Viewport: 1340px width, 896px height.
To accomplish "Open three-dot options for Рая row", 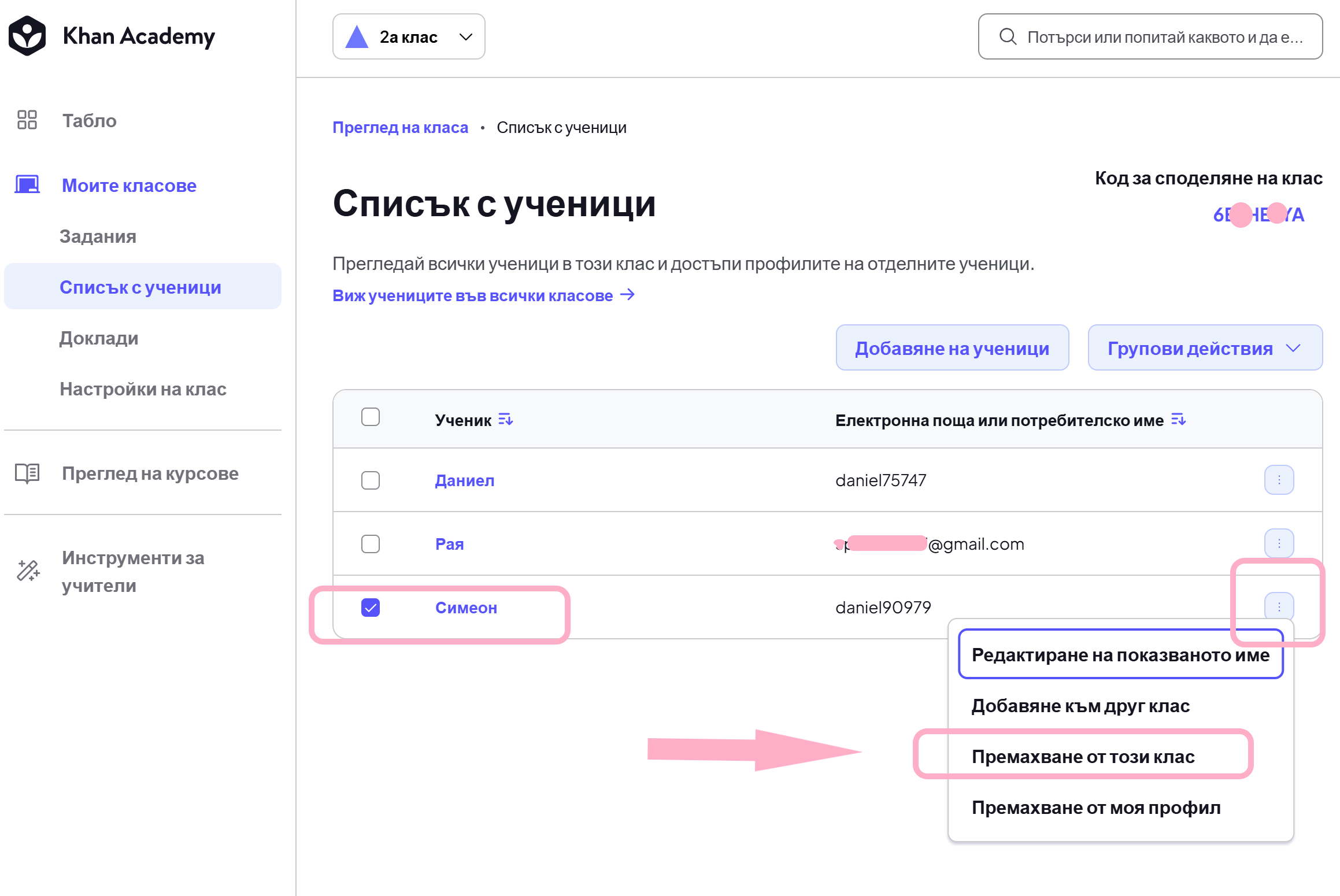I will pos(1279,543).
